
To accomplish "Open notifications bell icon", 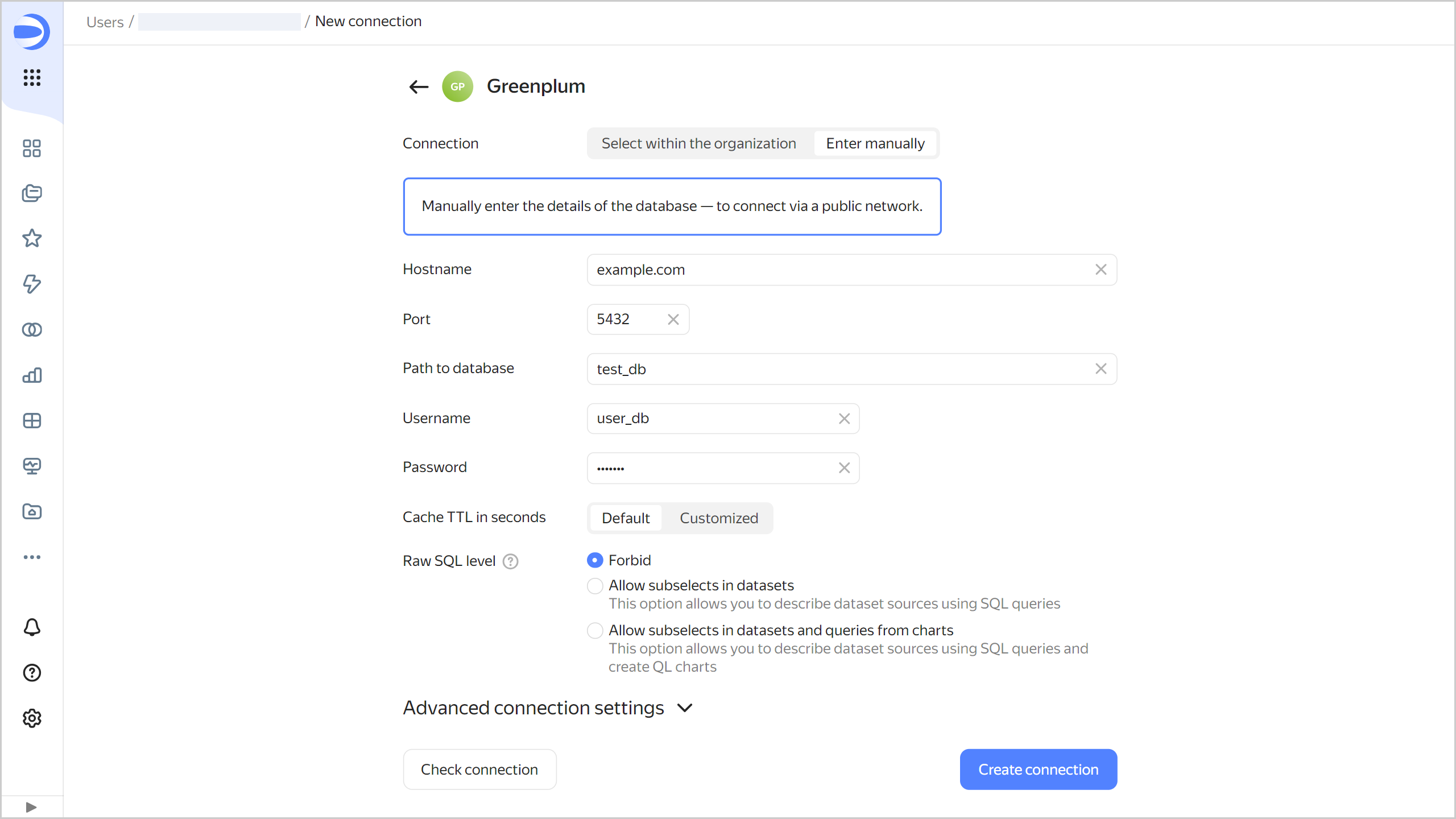I will [32, 627].
